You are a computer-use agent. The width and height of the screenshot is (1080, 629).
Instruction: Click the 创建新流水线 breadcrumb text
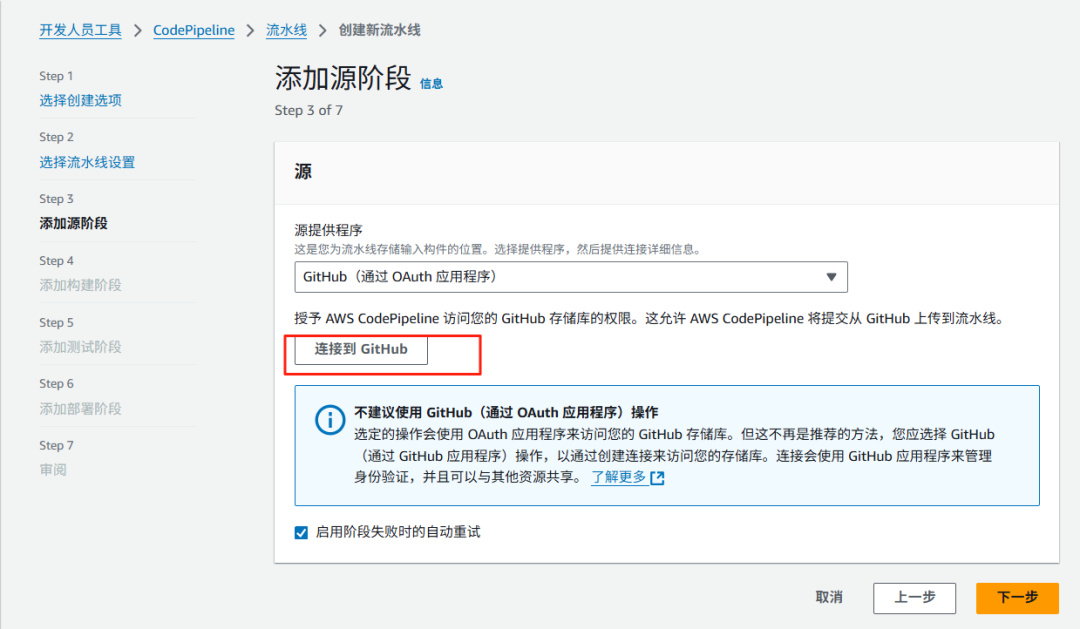tap(380, 30)
